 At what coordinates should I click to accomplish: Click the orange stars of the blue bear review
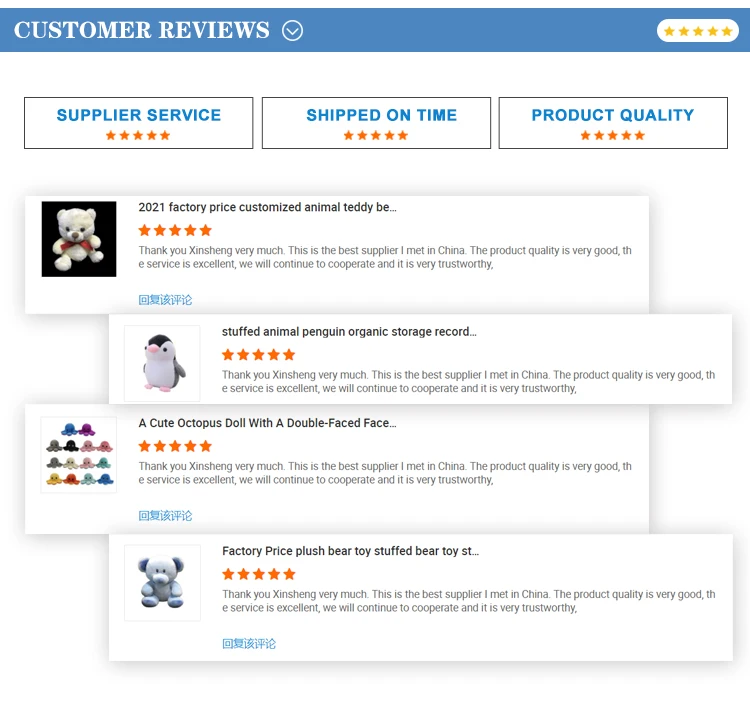tap(259, 574)
